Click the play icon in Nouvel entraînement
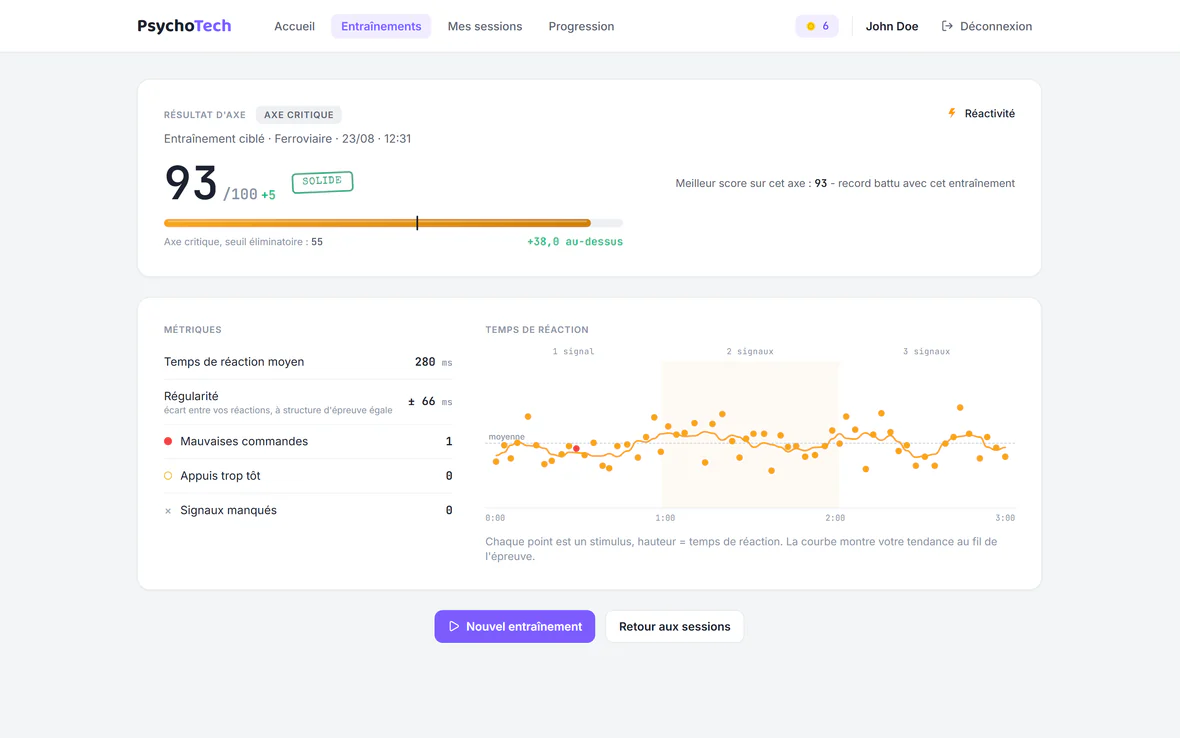This screenshot has width=1180, height=738. click(x=454, y=626)
